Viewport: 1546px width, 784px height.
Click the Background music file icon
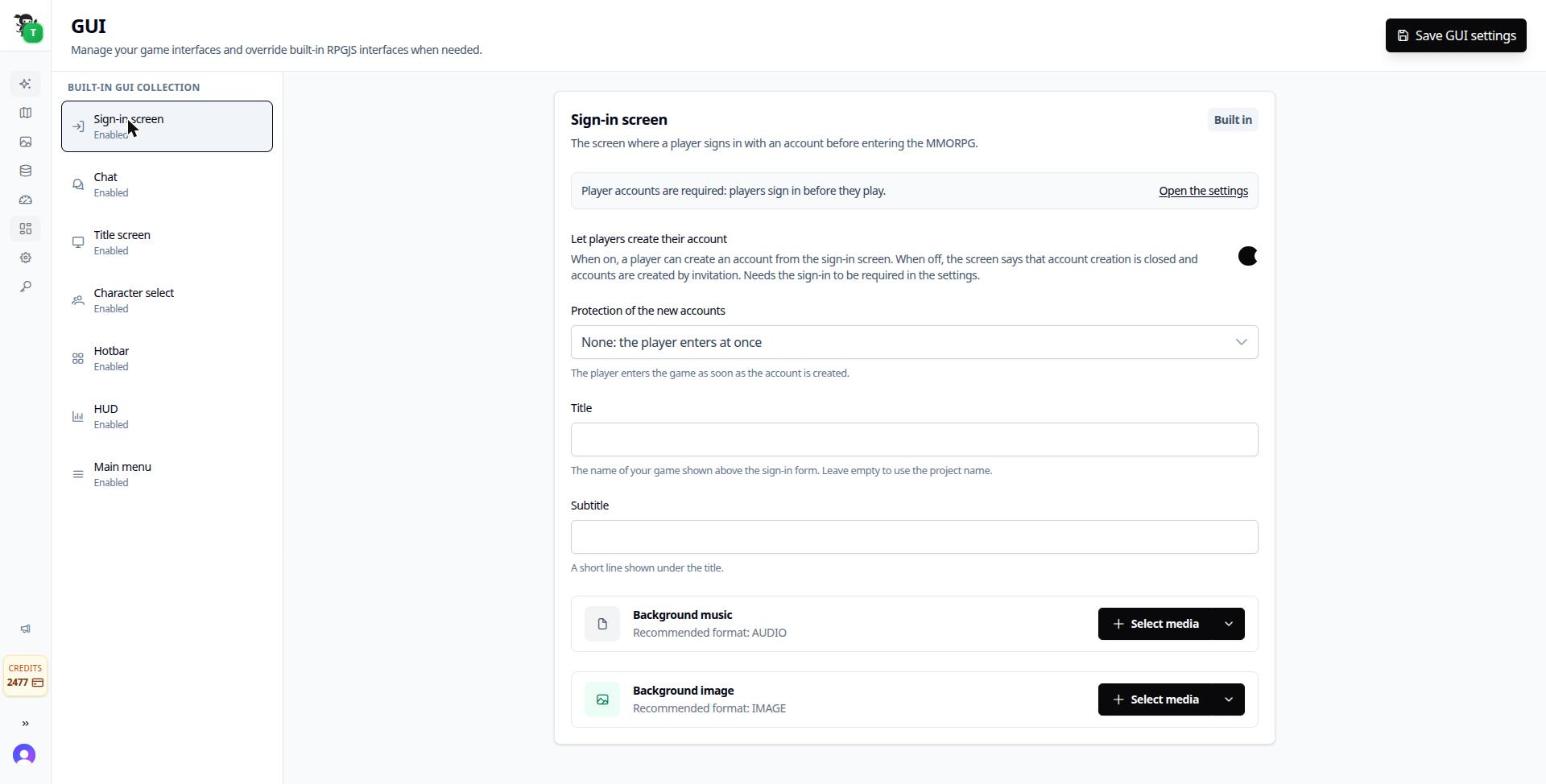pyautogui.click(x=602, y=624)
